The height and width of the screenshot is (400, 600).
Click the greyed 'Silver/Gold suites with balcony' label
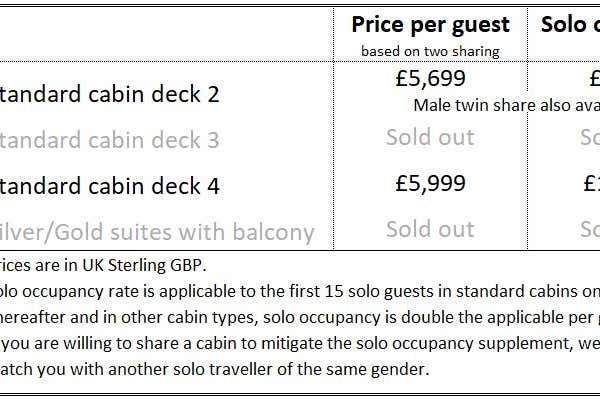157,232
